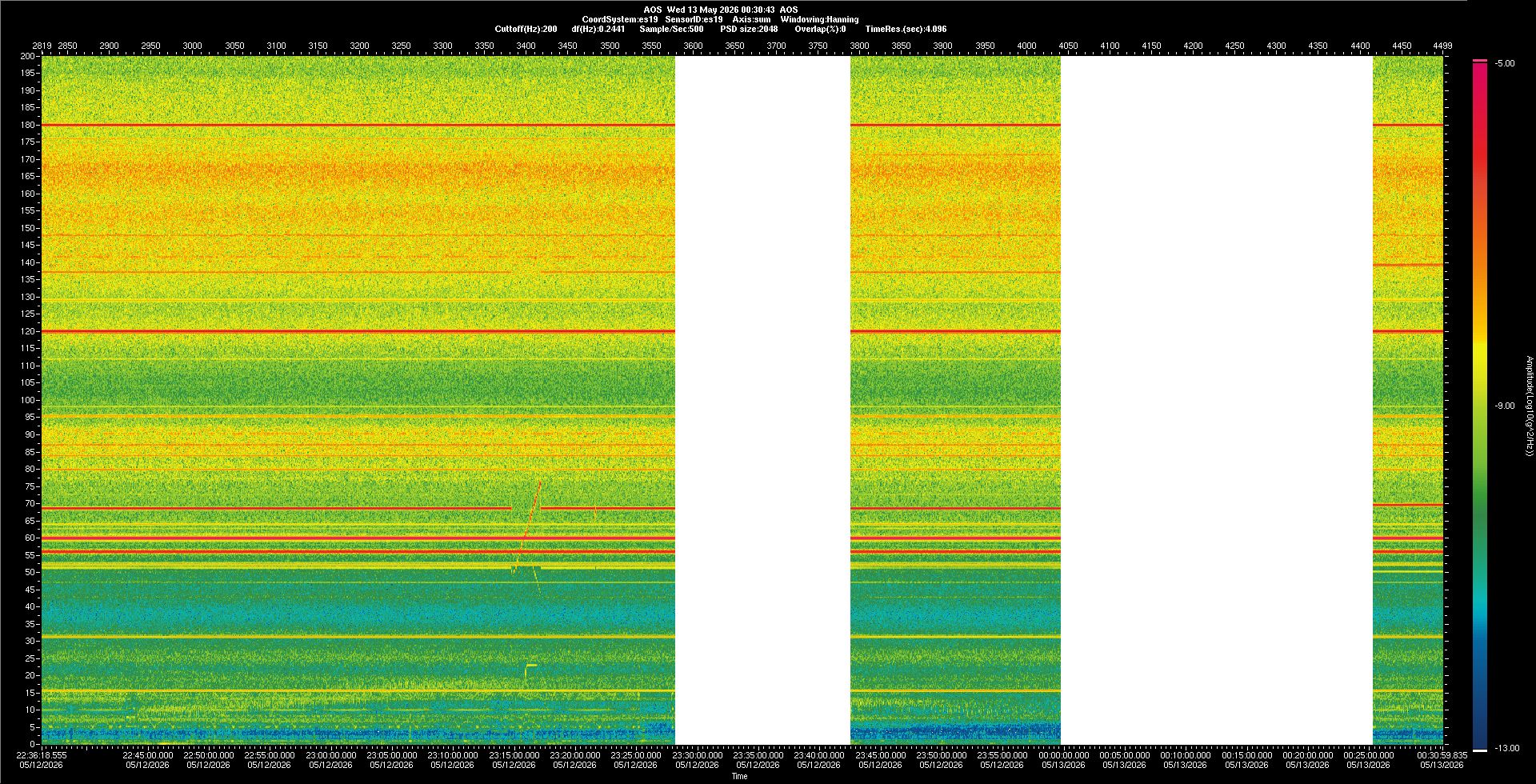The image size is (1536, 784).
Task: Click the PSD size:2048 parameter
Action: tap(749, 29)
